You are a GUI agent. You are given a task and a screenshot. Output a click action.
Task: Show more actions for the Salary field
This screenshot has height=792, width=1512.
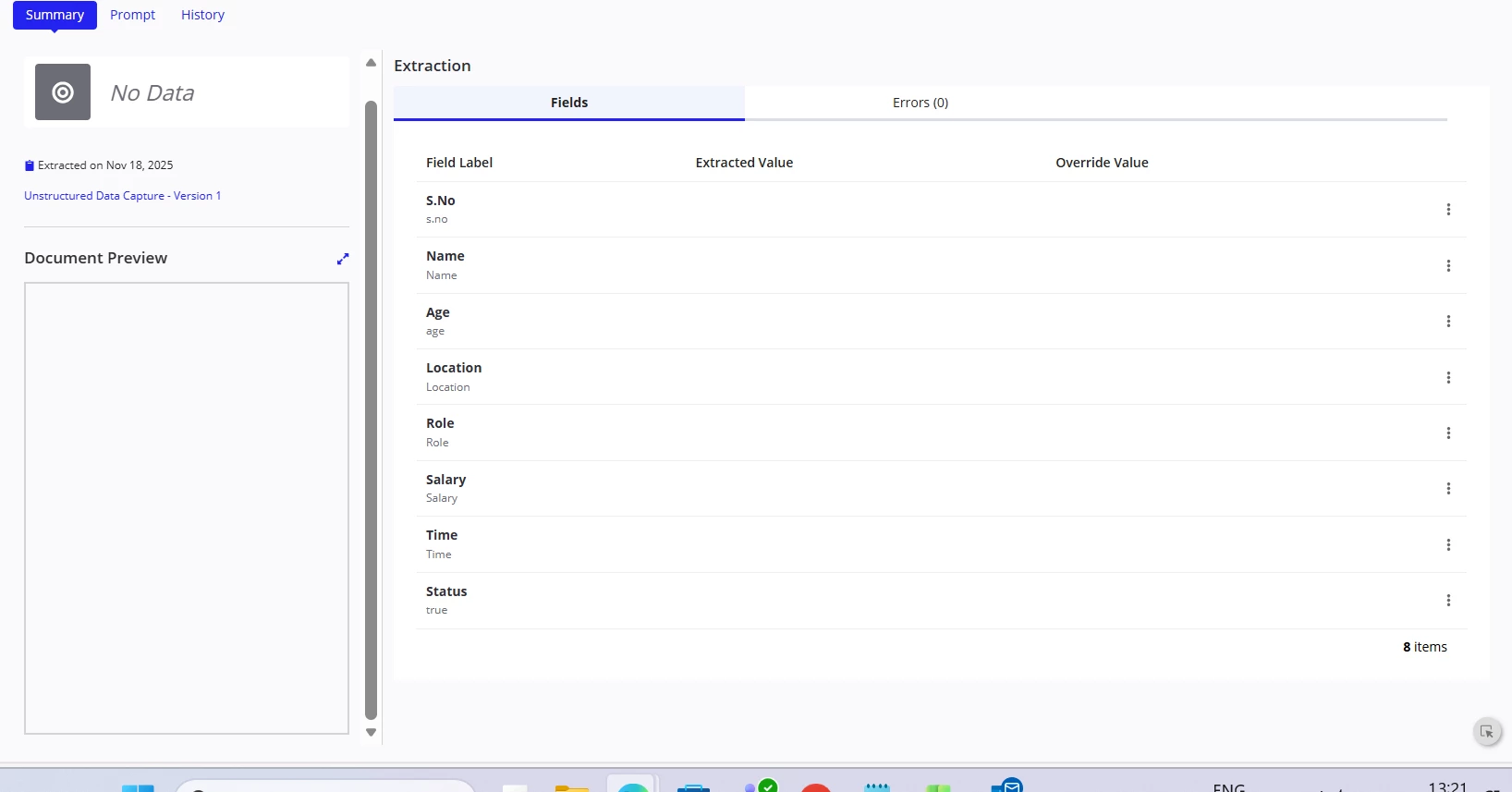tap(1448, 489)
